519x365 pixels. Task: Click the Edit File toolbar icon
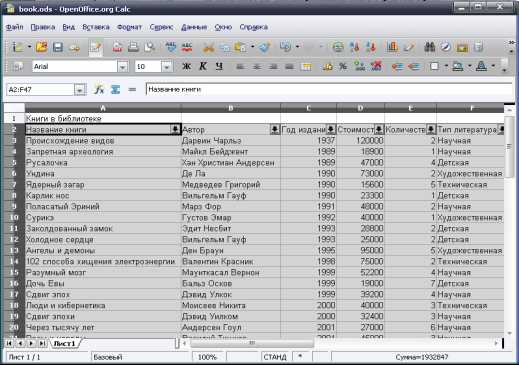click(95, 47)
